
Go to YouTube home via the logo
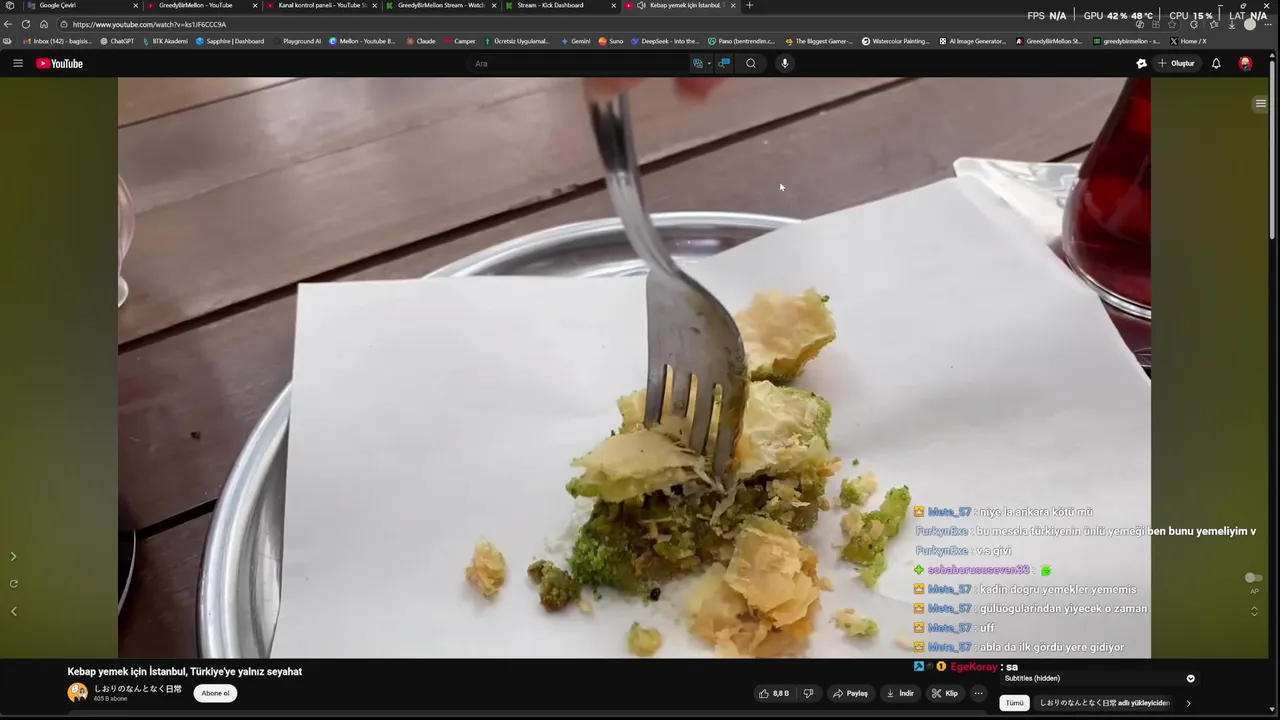(59, 63)
